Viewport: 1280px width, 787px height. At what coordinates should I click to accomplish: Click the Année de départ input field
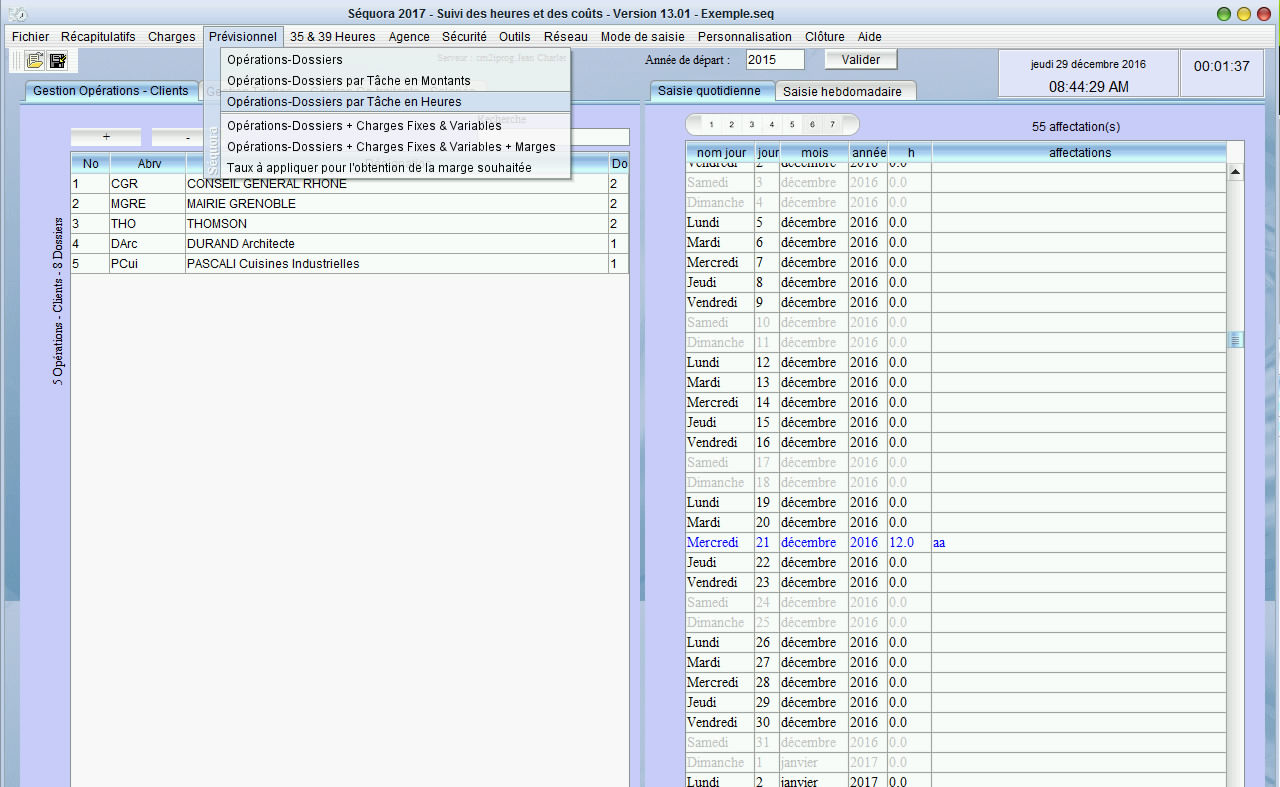[x=774, y=60]
